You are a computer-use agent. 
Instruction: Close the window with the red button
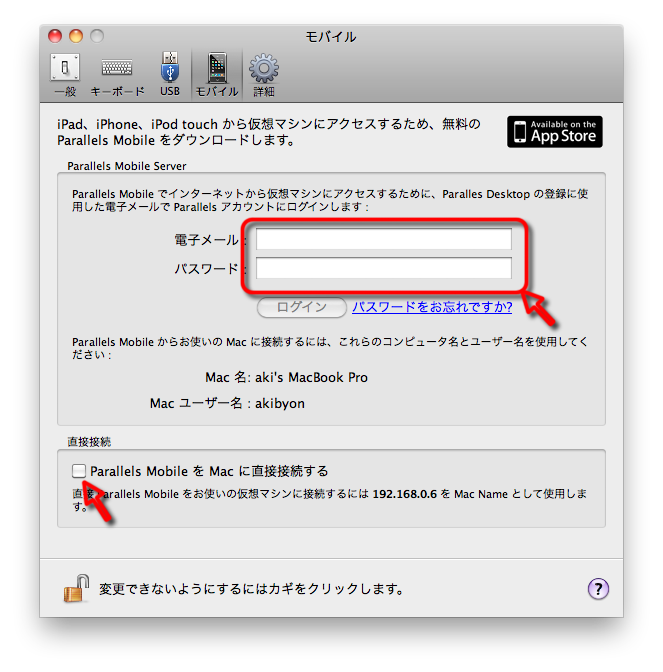tap(55, 36)
